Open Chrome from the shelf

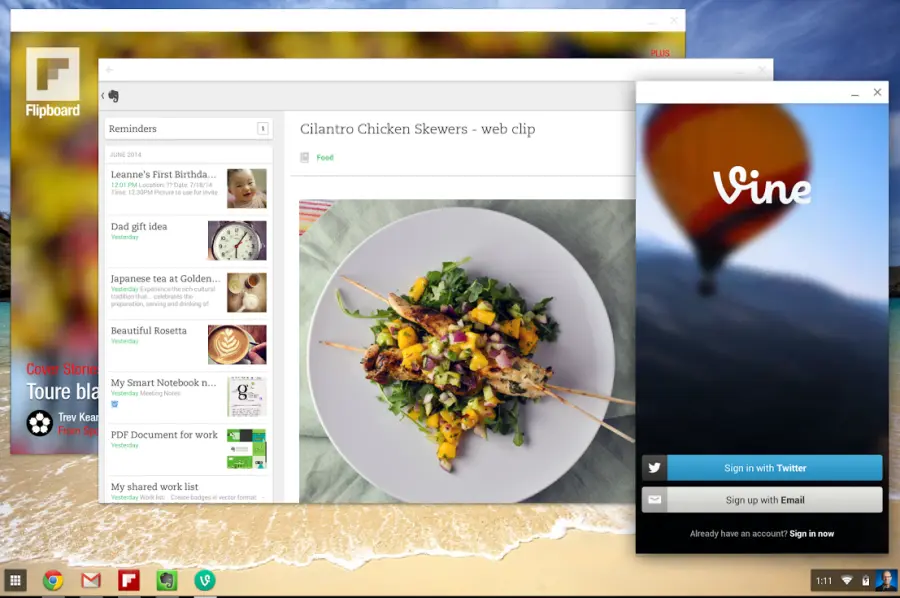pos(51,580)
